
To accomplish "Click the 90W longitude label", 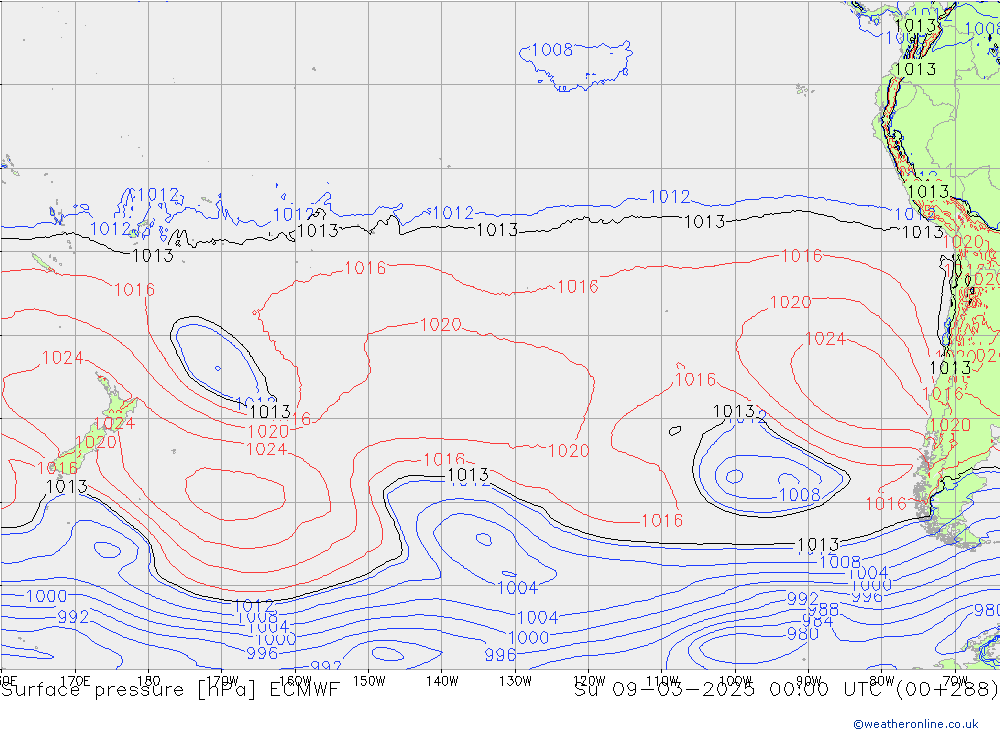I will [x=809, y=681].
